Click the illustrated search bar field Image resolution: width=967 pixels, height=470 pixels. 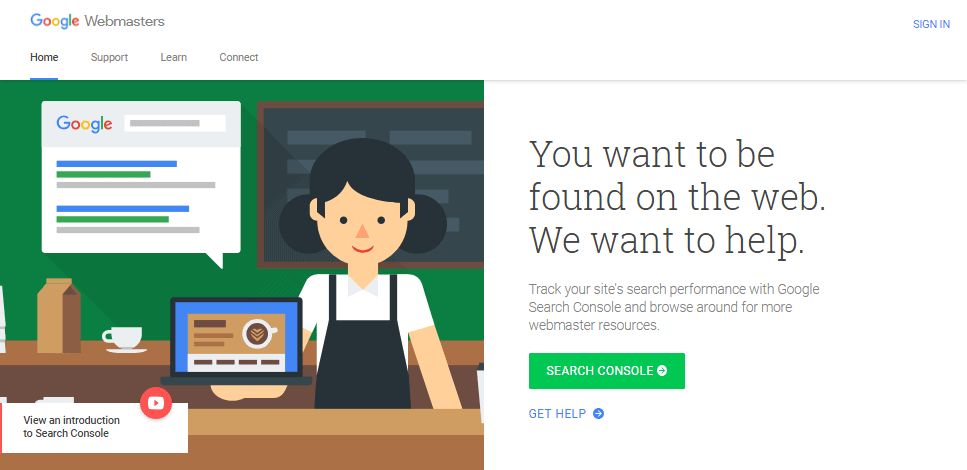click(175, 123)
